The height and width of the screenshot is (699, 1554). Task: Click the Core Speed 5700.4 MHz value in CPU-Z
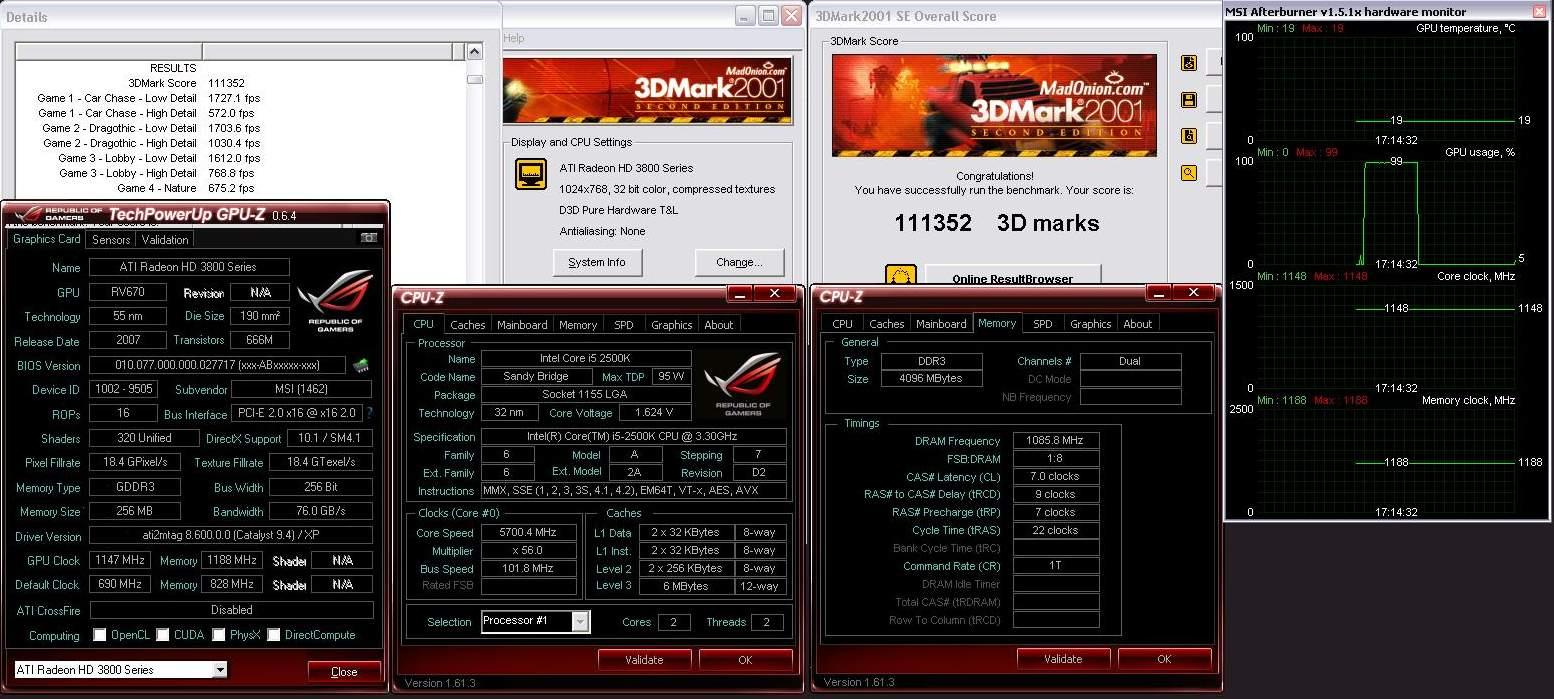pos(530,533)
